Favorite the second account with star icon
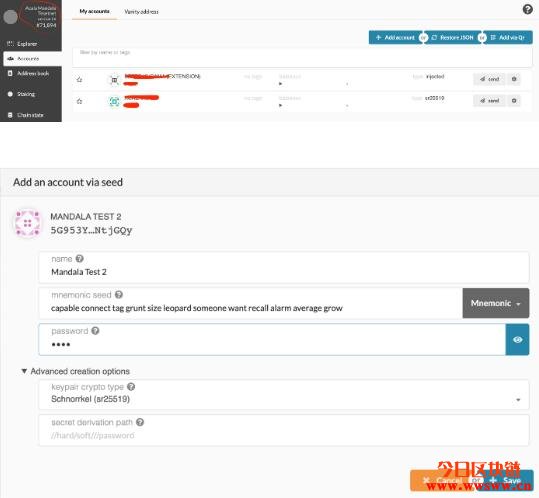Image resolution: width=539 pixels, height=498 pixels. point(79,101)
